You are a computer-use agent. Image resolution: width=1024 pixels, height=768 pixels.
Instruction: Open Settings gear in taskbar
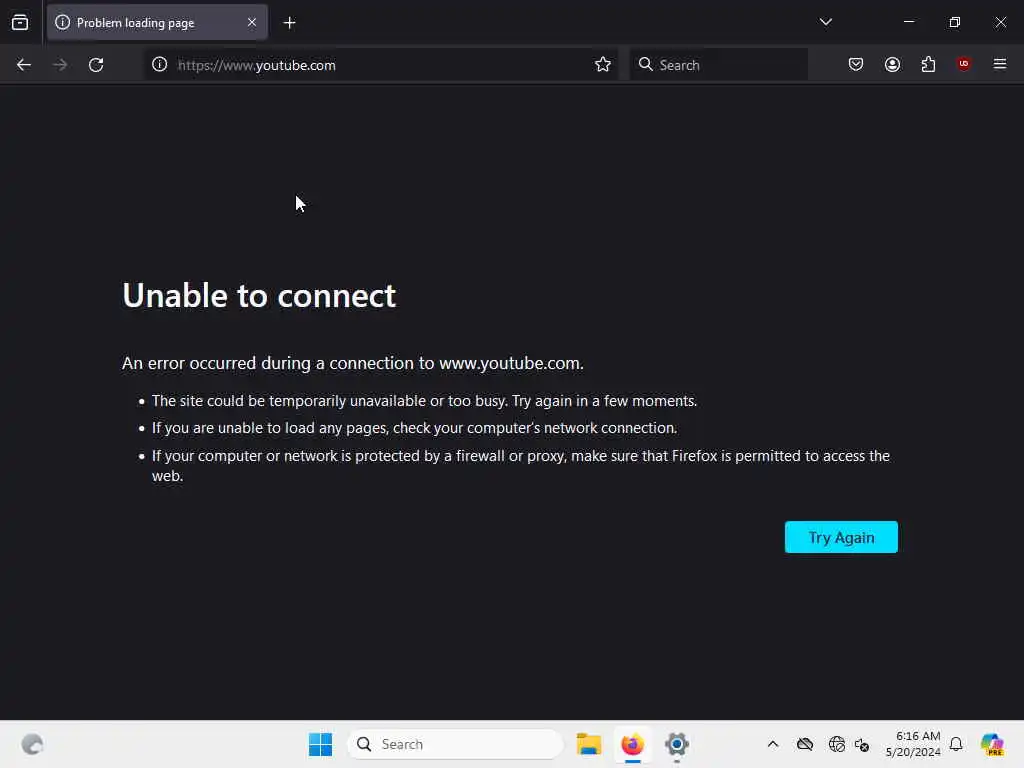coord(677,744)
